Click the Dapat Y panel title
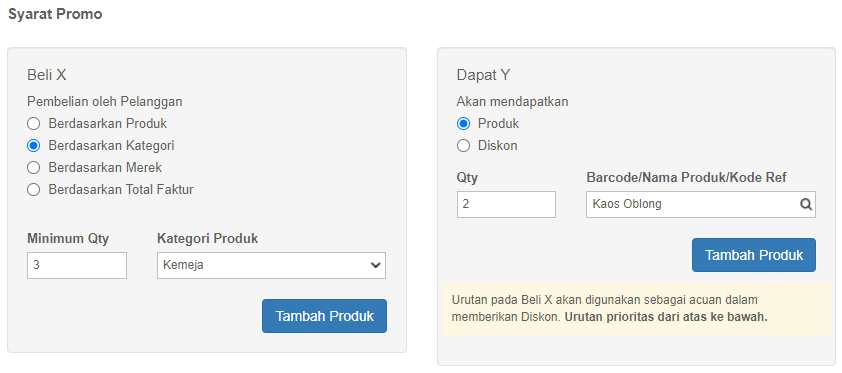This screenshot has height=373, width=842. click(x=483, y=75)
